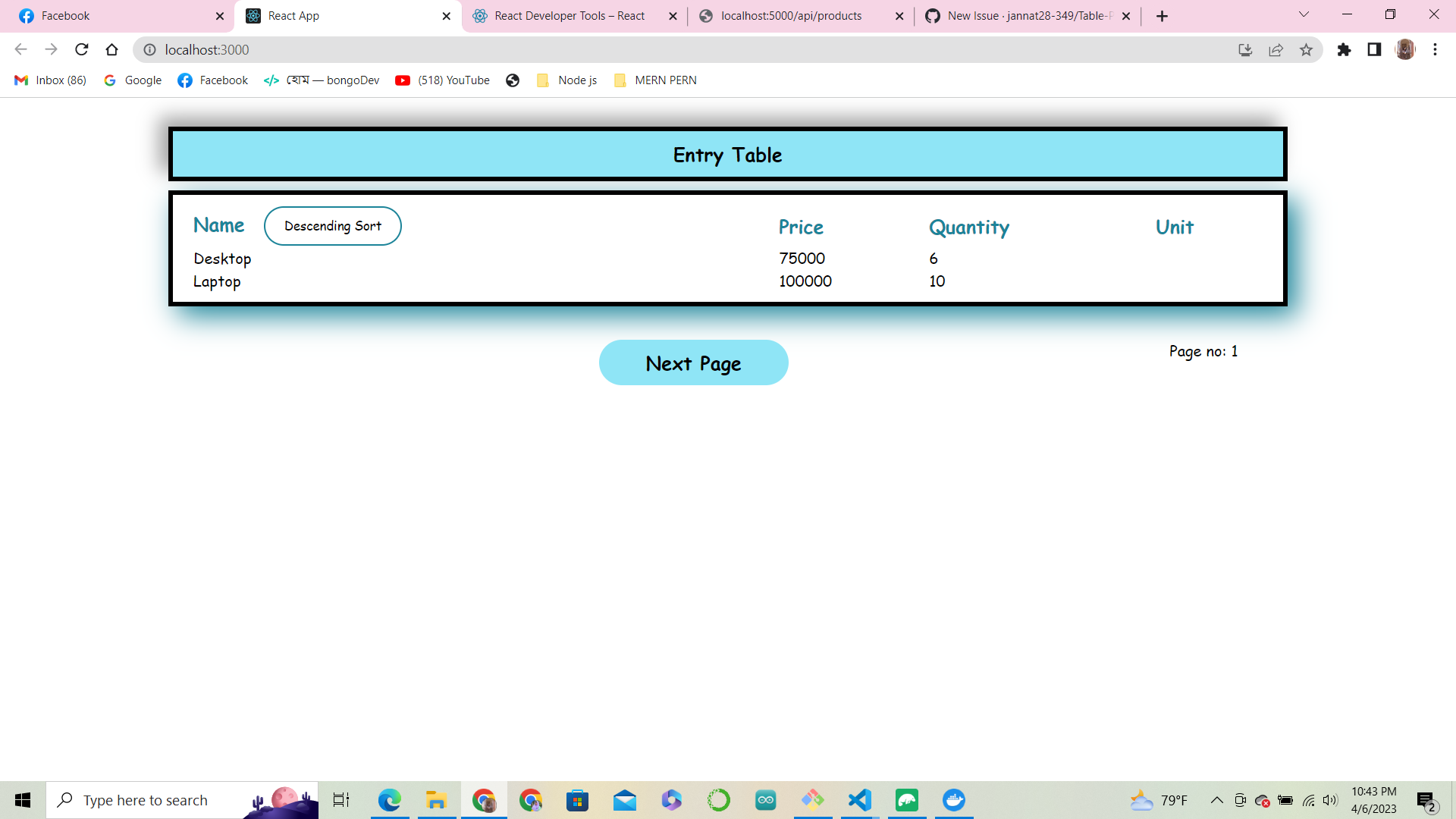Launch Visual Studio Code from the taskbar

859,800
